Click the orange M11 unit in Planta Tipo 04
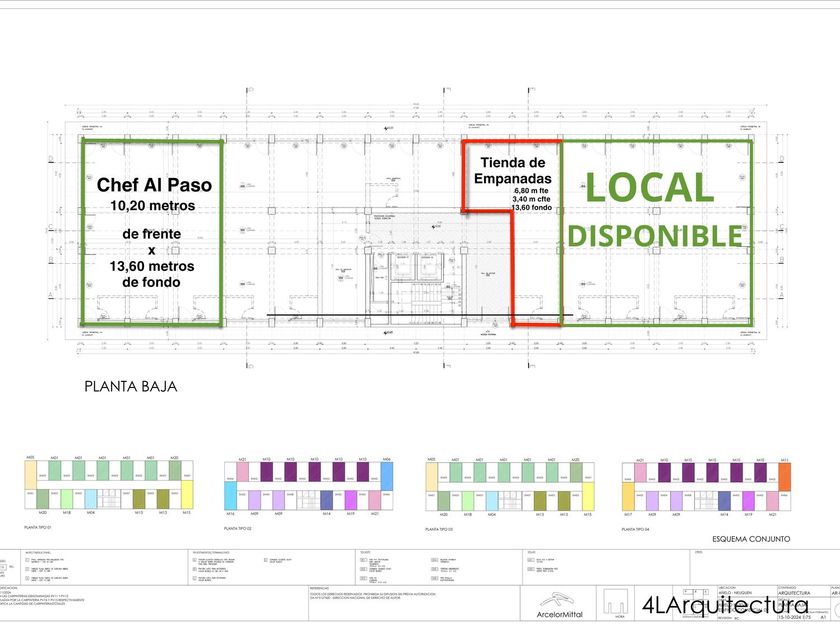The image size is (840, 630). [x=784, y=477]
